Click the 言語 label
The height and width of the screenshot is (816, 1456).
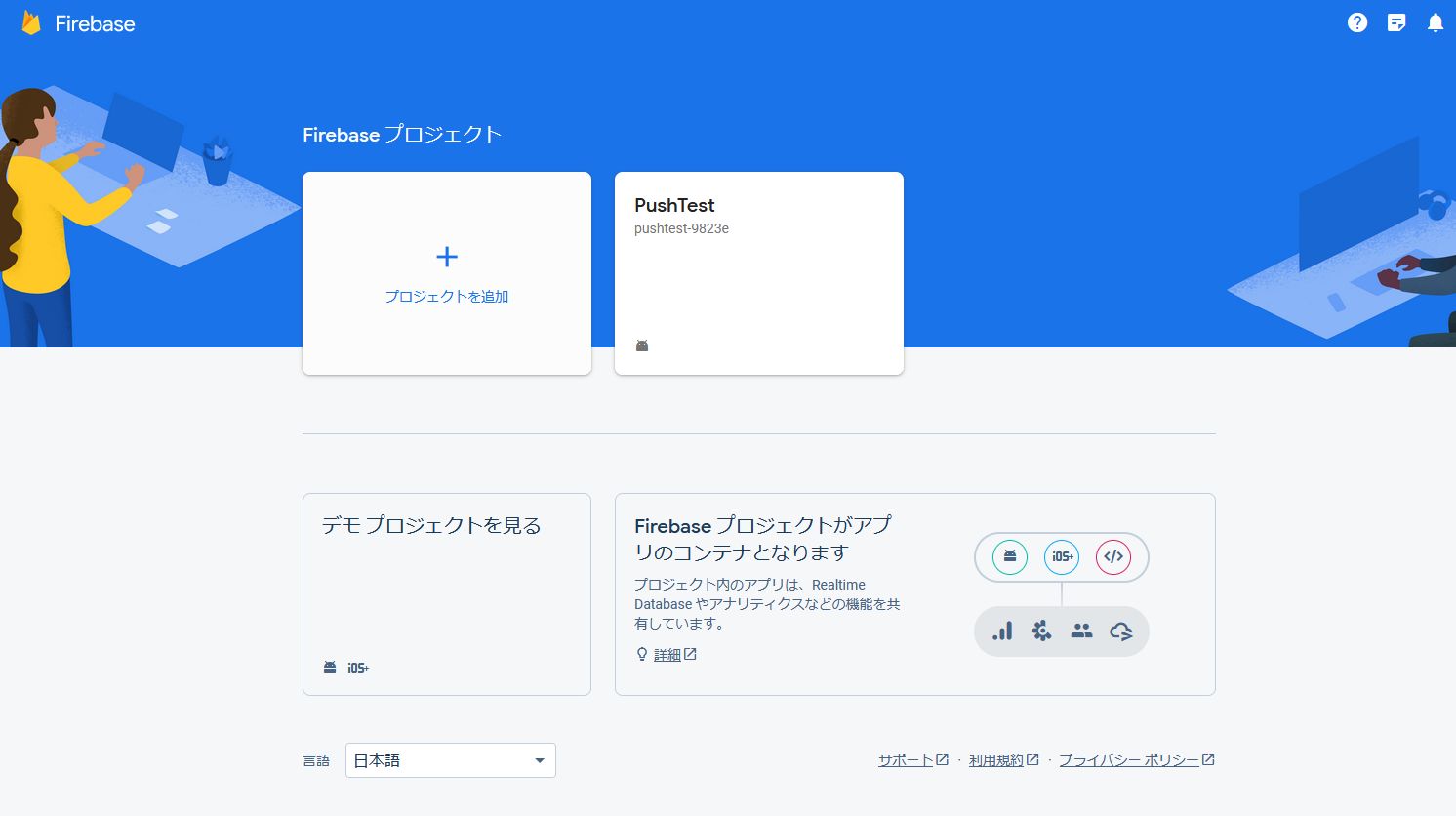point(316,760)
